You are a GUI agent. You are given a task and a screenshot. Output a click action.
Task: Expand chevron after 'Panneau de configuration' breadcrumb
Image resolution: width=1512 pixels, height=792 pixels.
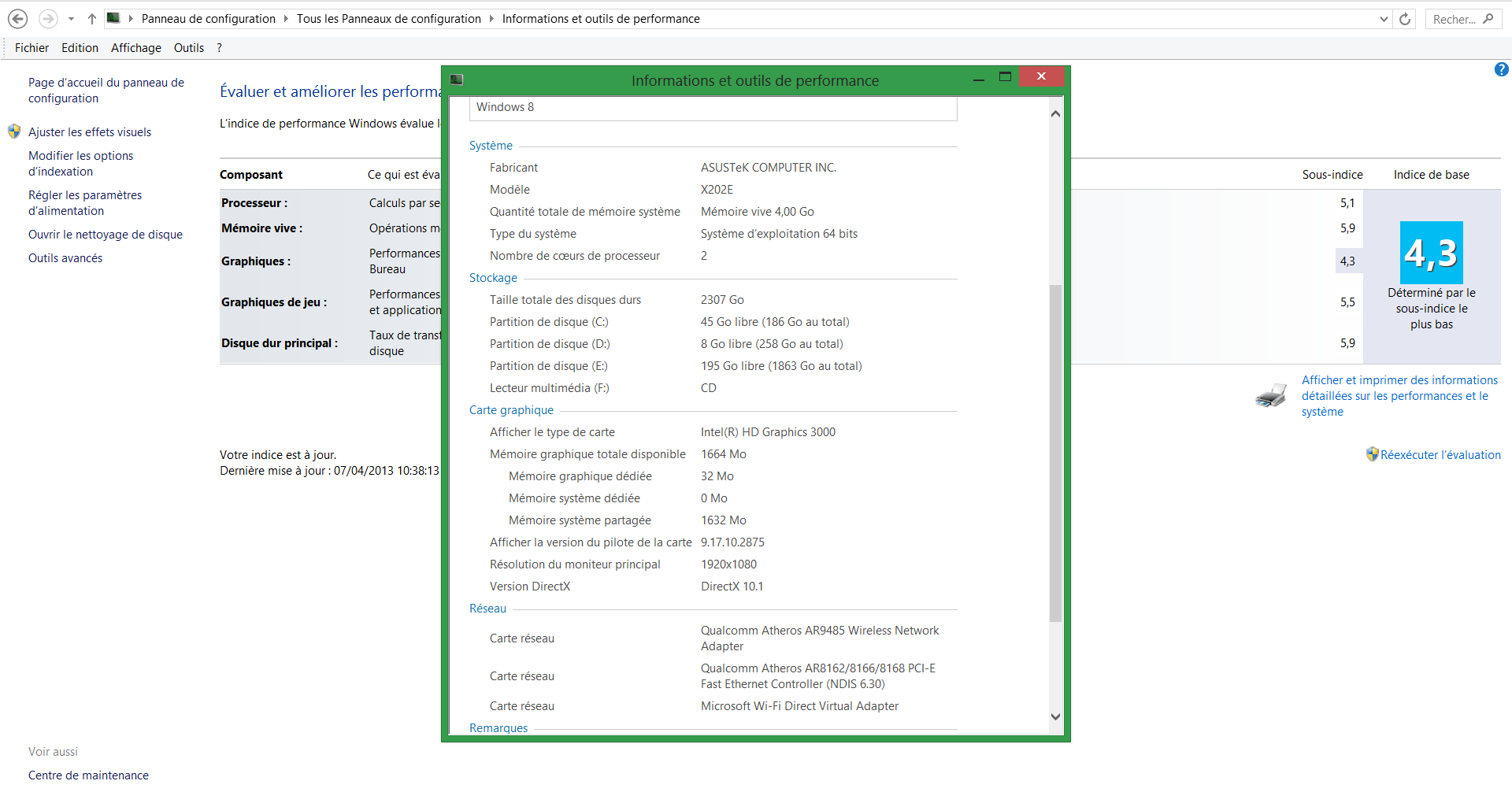point(286,19)
